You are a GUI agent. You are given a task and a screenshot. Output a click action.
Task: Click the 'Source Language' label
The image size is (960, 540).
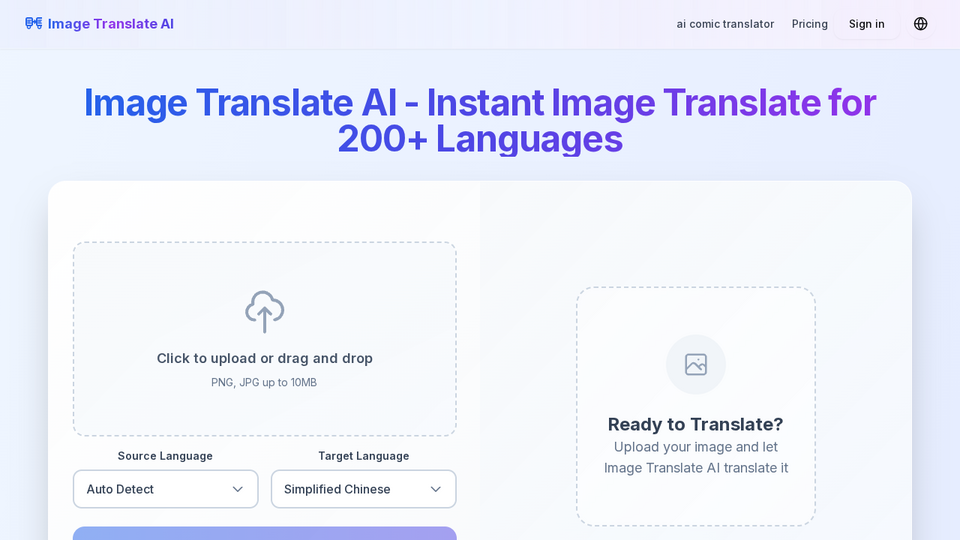(x=165, y=456)
